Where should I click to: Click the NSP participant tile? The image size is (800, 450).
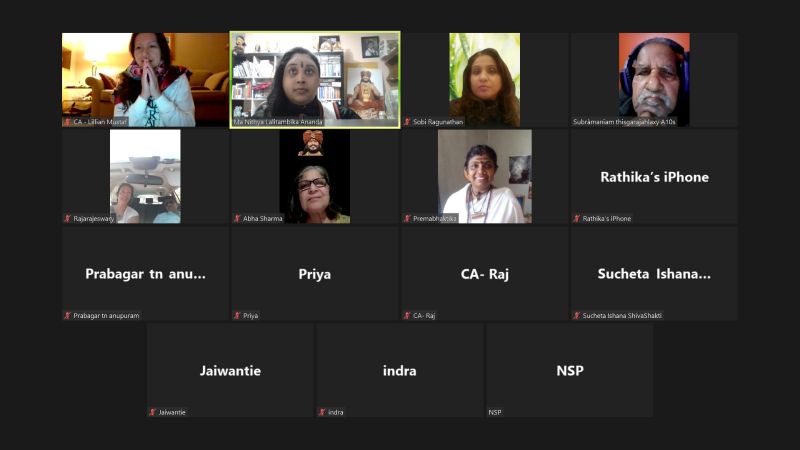569,370
